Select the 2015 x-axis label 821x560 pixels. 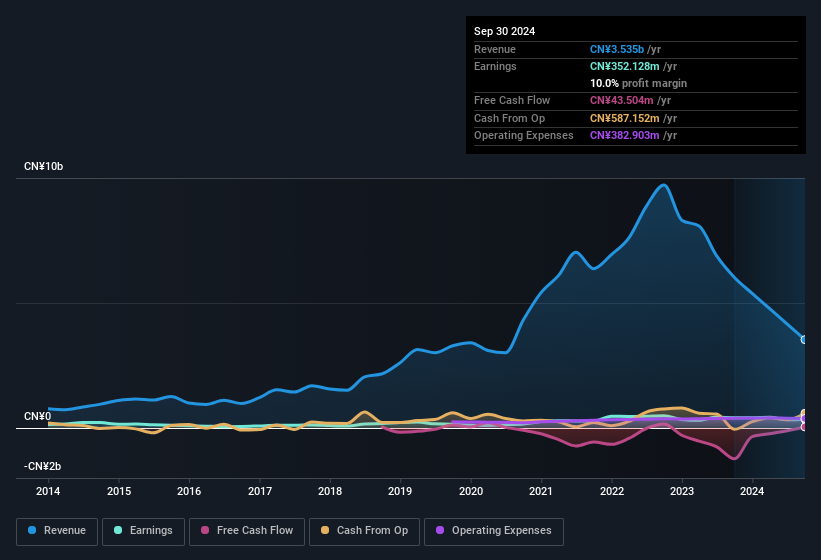[x=119, y=491]
